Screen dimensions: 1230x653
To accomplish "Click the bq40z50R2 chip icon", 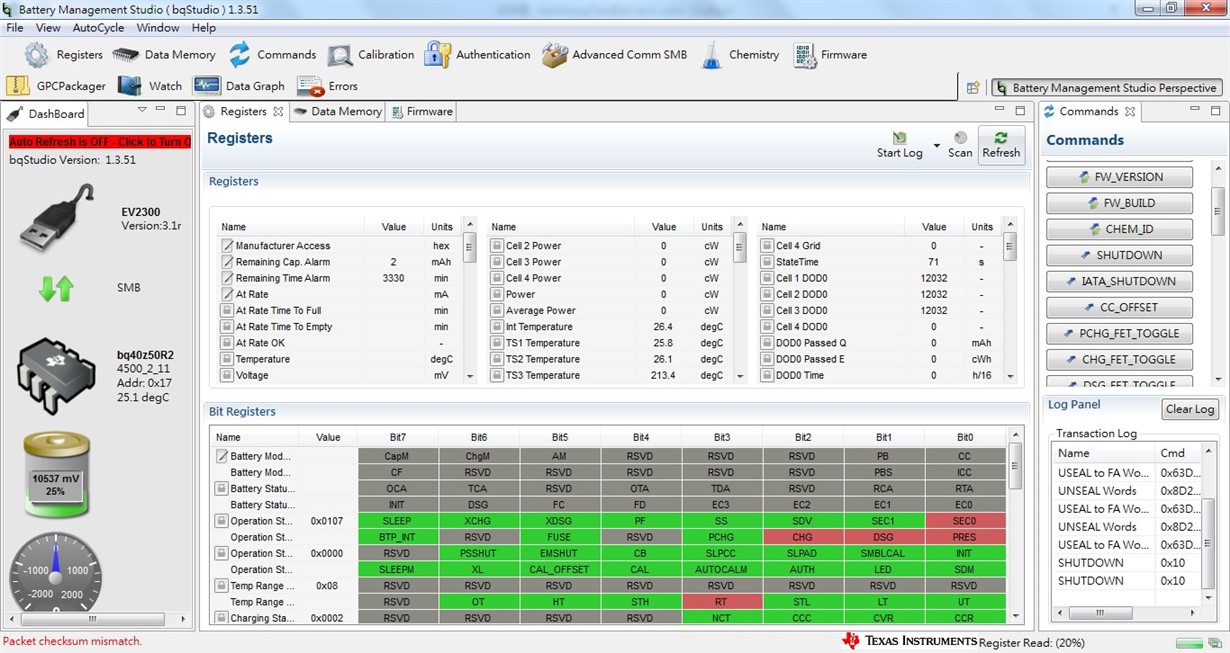I will [x=56, y=375].
